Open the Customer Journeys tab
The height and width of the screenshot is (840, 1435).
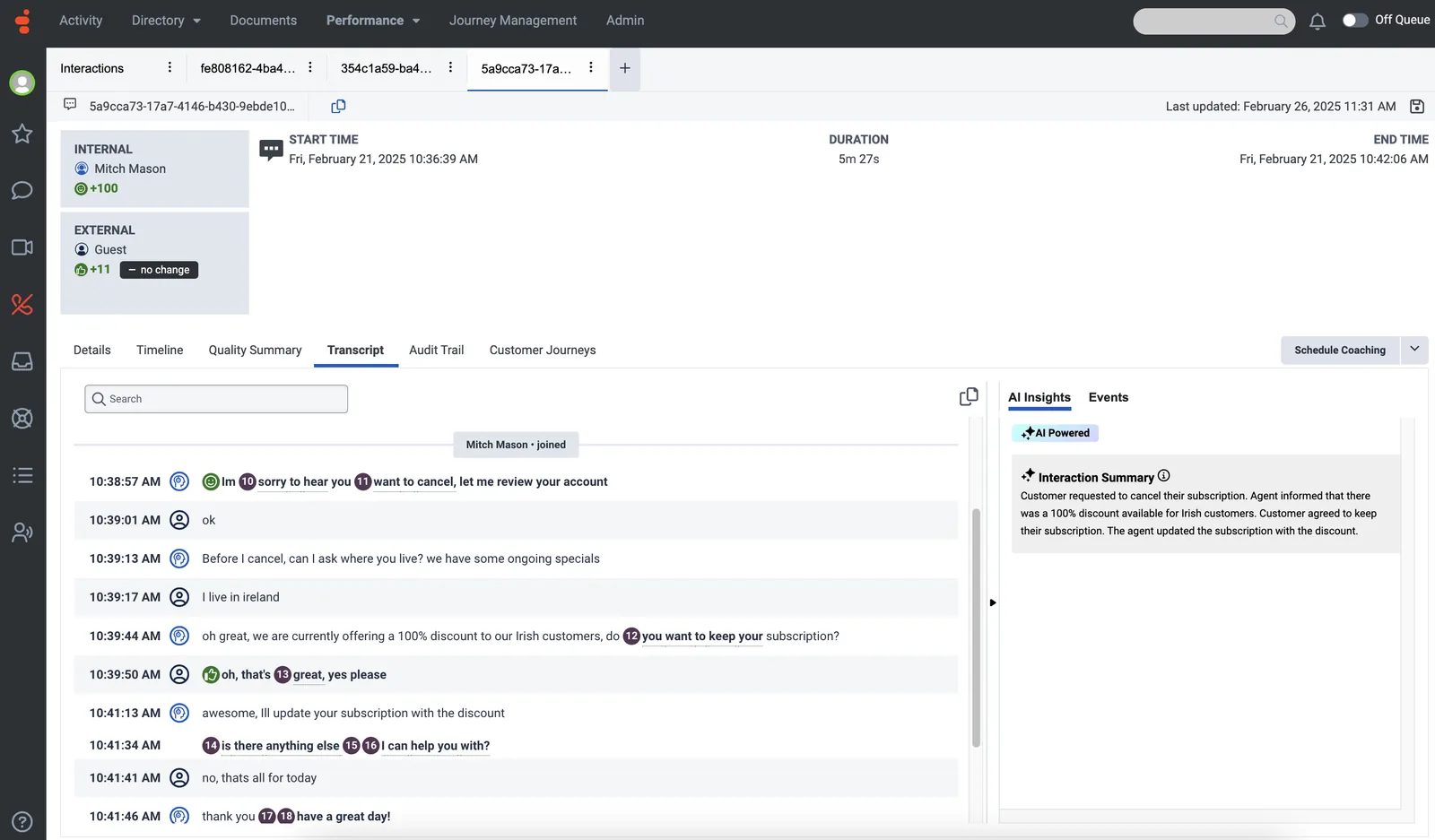point(543,351)
